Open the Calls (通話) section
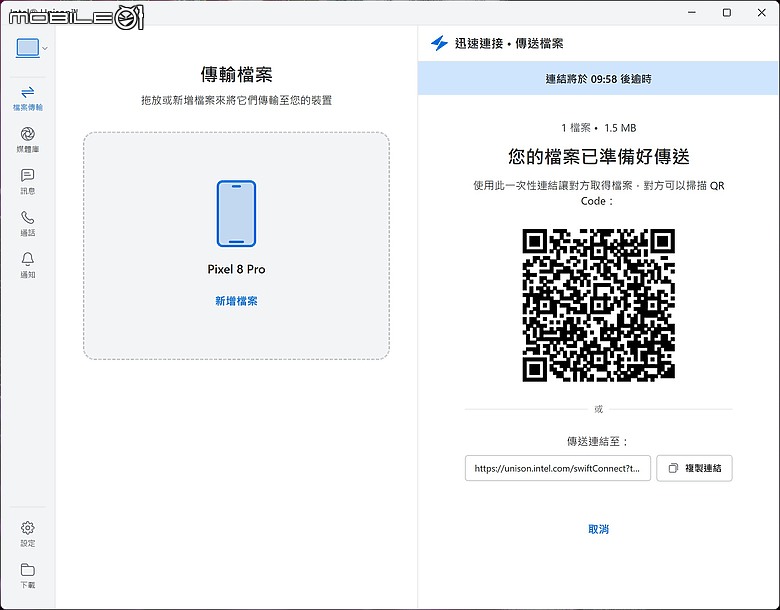The width and height of the screenshot is (780, 610). [27, 223]
